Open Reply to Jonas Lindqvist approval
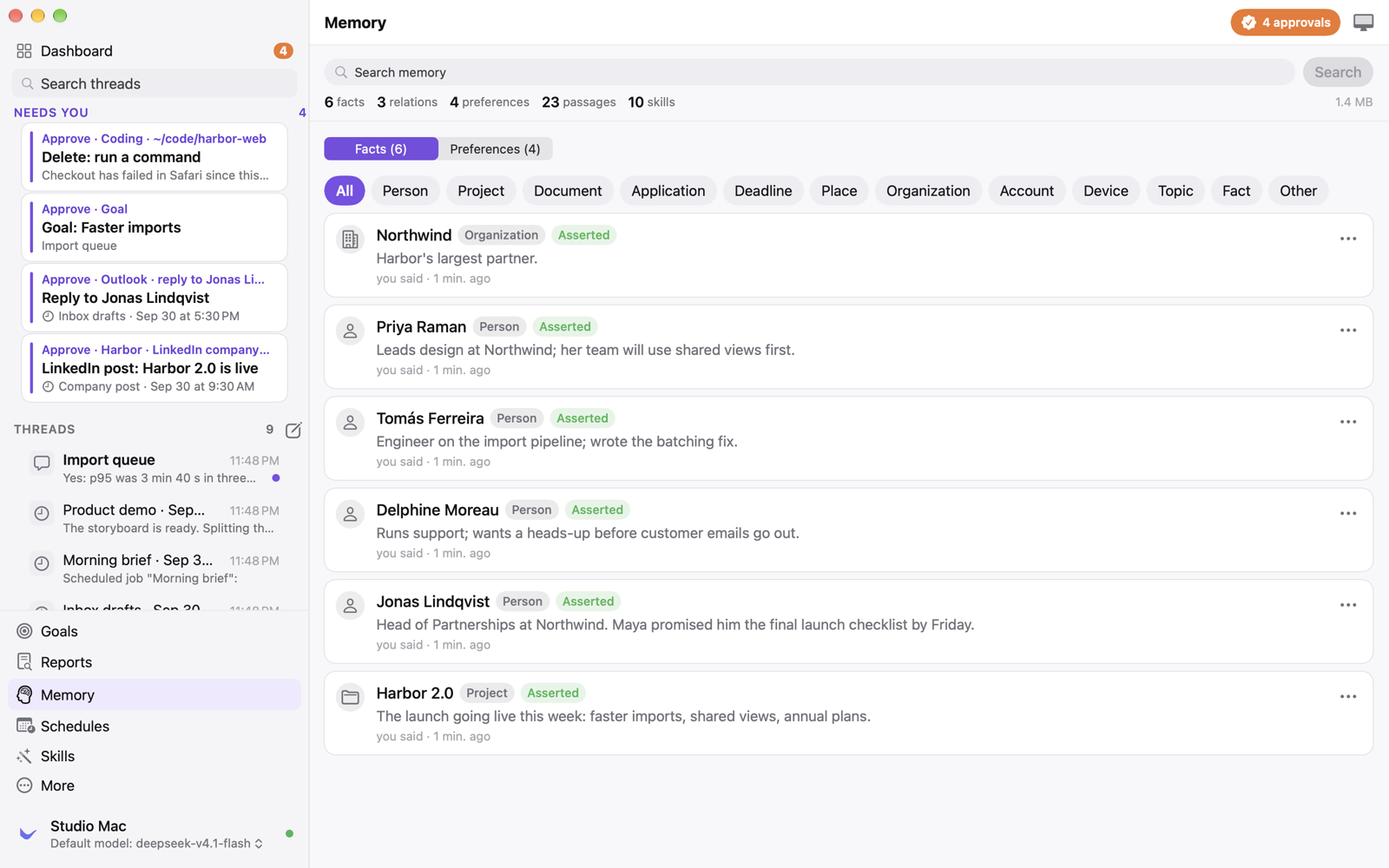Viewport: 1389px width, 868px height. [x=155, y=298]
